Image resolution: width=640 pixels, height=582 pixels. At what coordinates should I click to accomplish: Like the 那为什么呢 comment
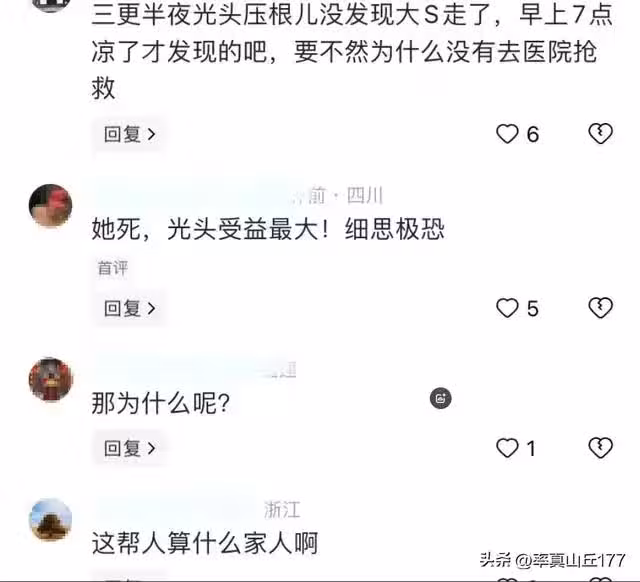(x=507, y=448)
